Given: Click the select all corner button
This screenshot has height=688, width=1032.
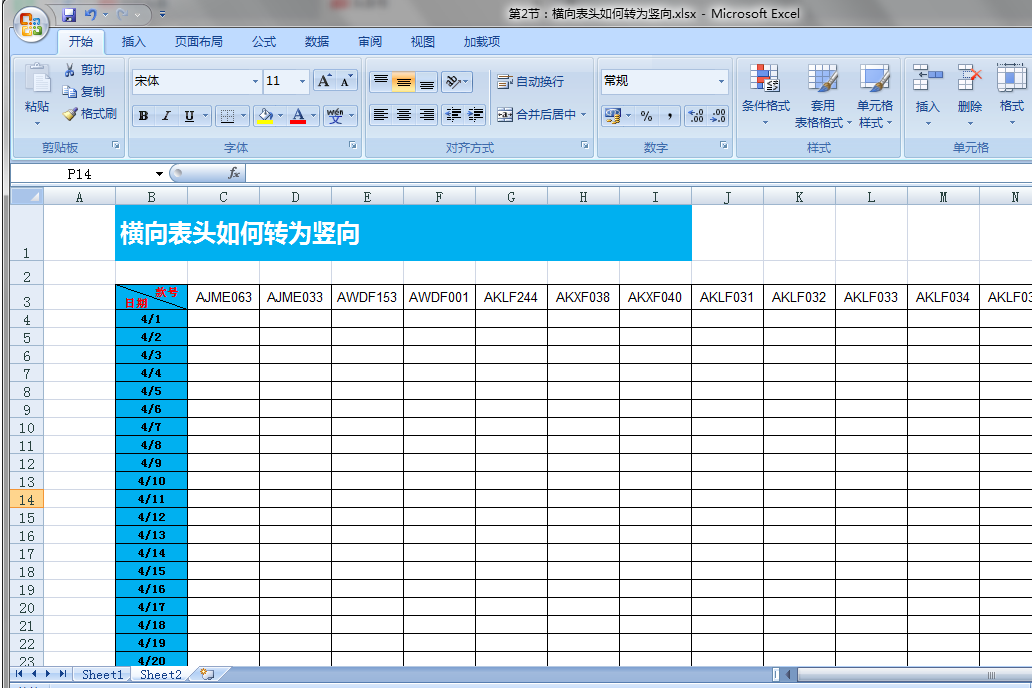Looking at the screenshot, I should coord(27,196).
